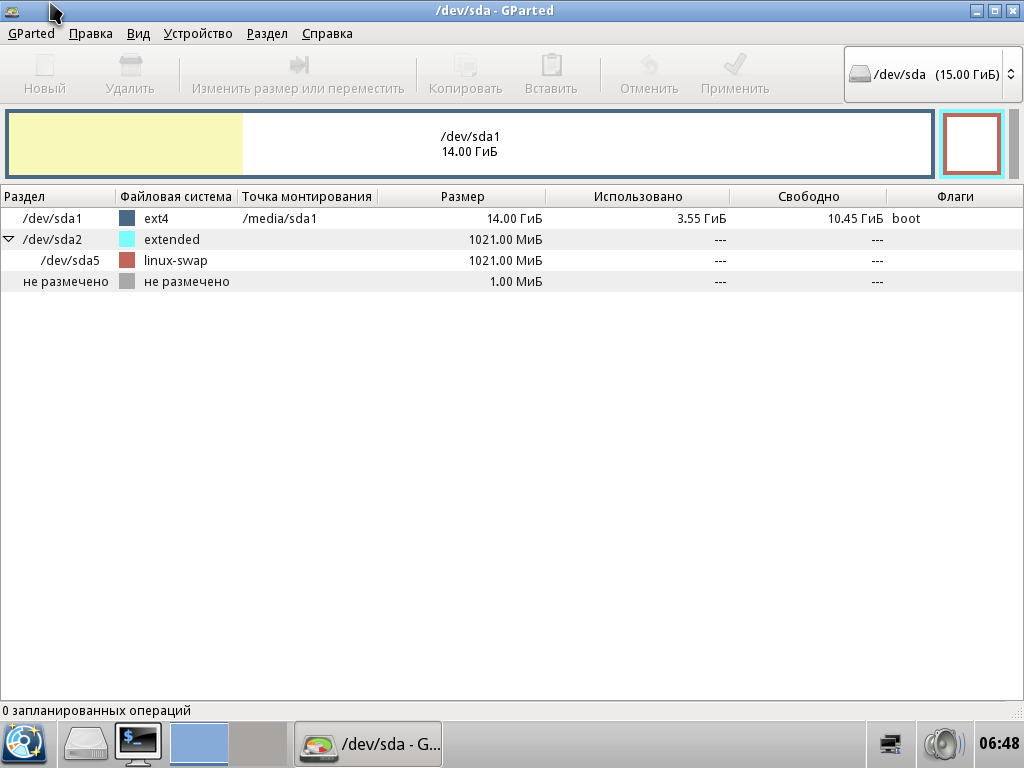Minimize the GParted window
Image resolution: width=1024 pixels, height=768 pixels.
(977, 10)
